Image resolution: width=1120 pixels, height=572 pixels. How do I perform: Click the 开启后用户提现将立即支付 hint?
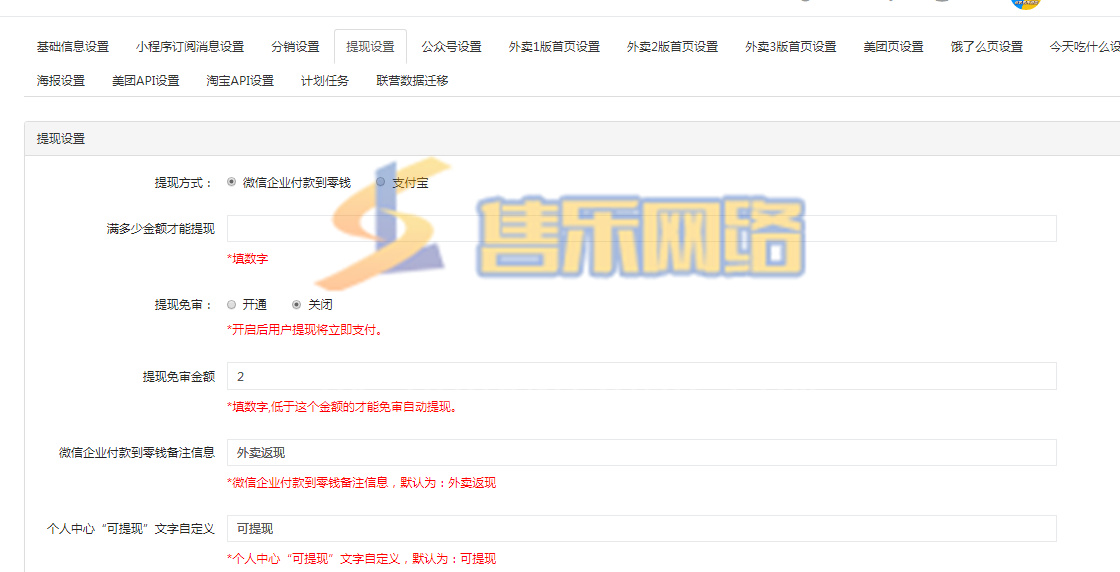305,331
